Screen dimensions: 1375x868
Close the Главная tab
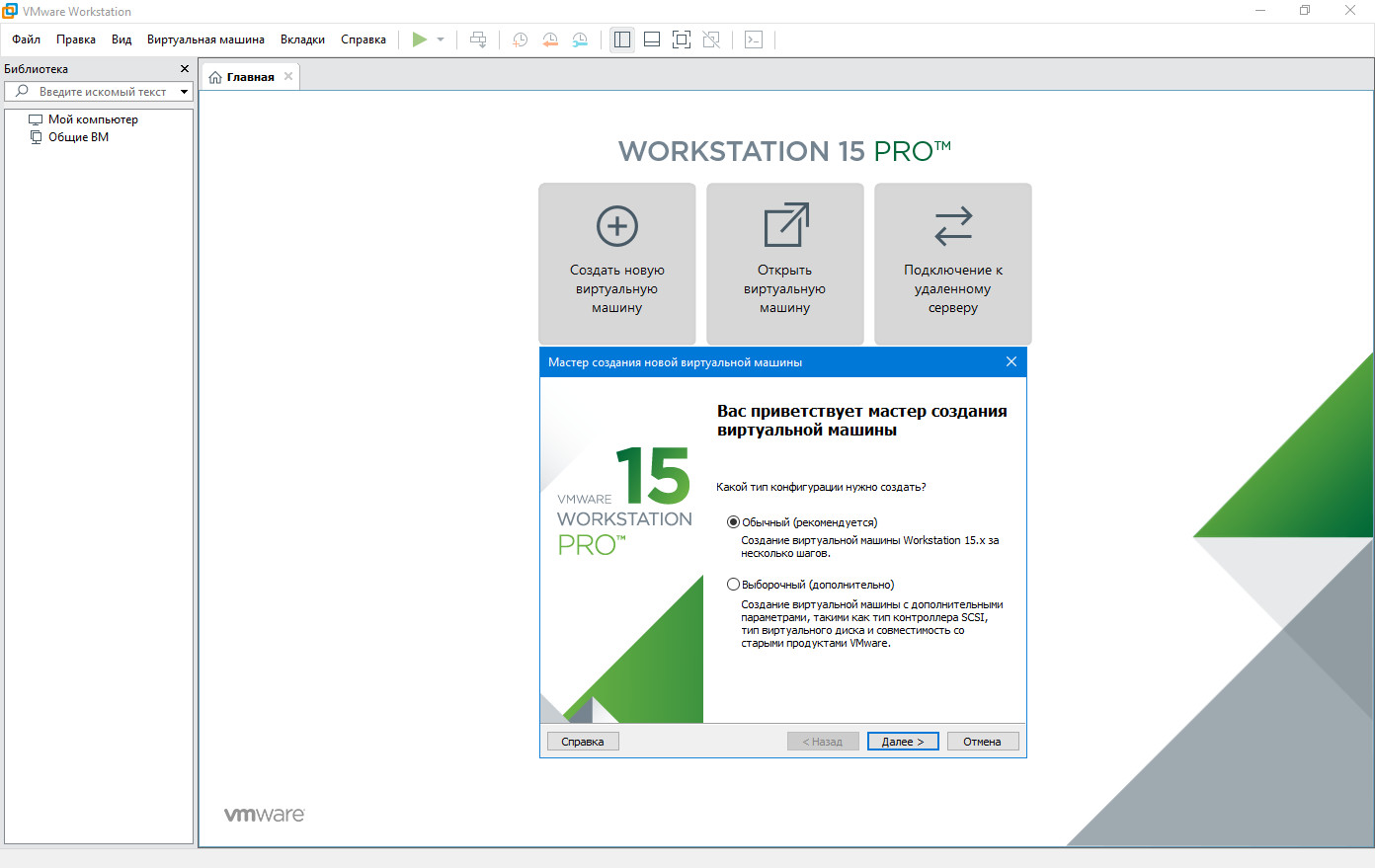288,76
